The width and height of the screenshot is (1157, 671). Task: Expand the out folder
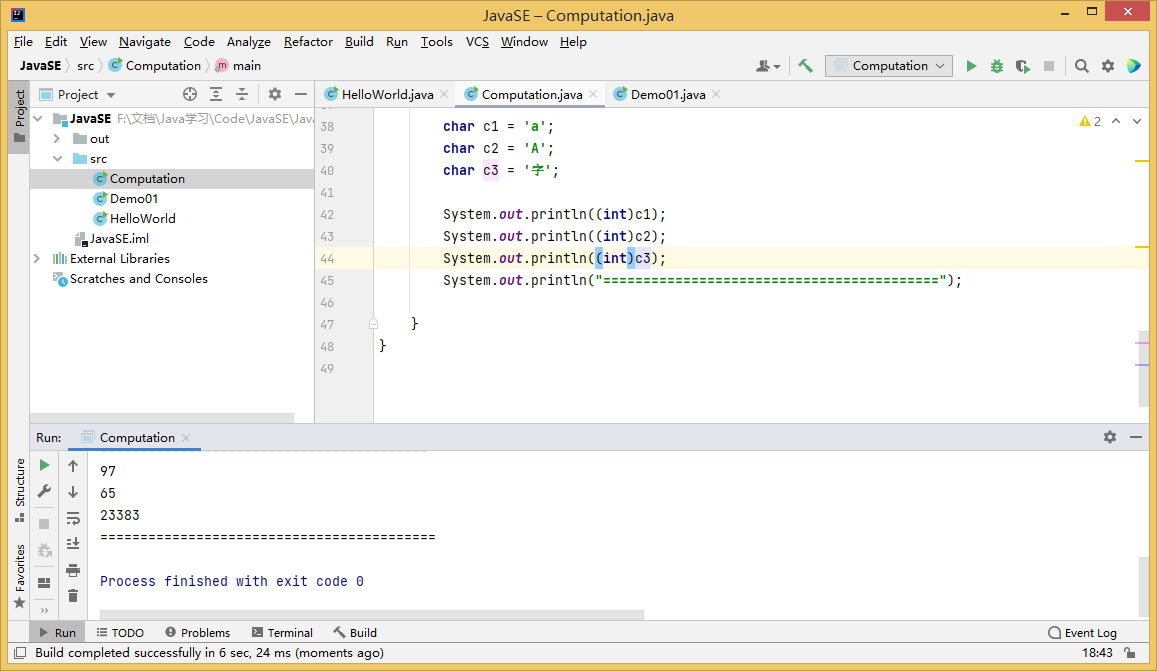(58, 139)
